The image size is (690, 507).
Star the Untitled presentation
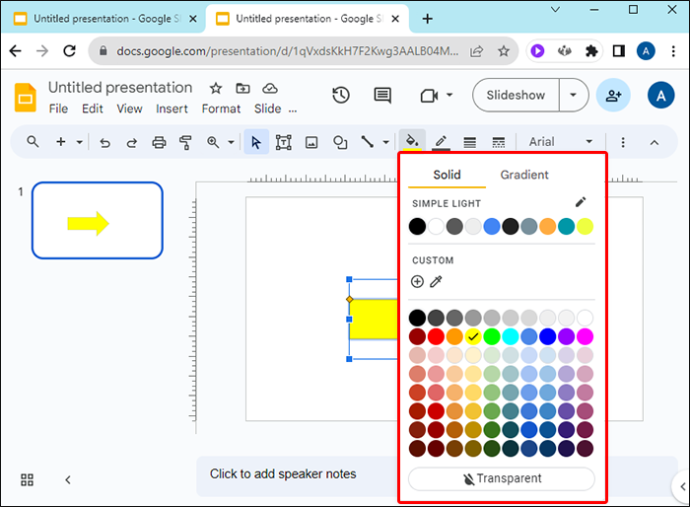[x=216, y=88]
